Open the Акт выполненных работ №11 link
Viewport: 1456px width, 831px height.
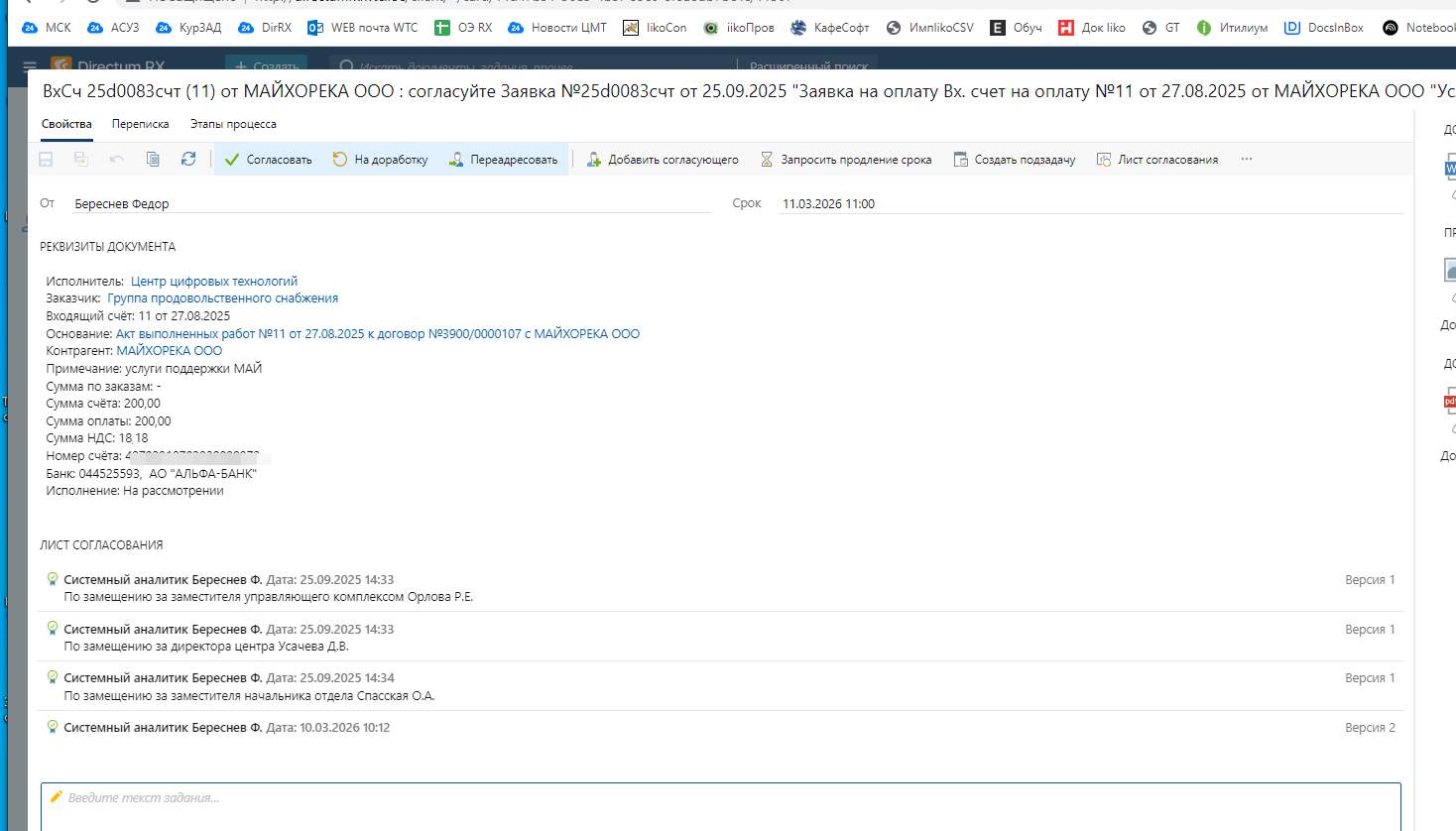(377, 334)
